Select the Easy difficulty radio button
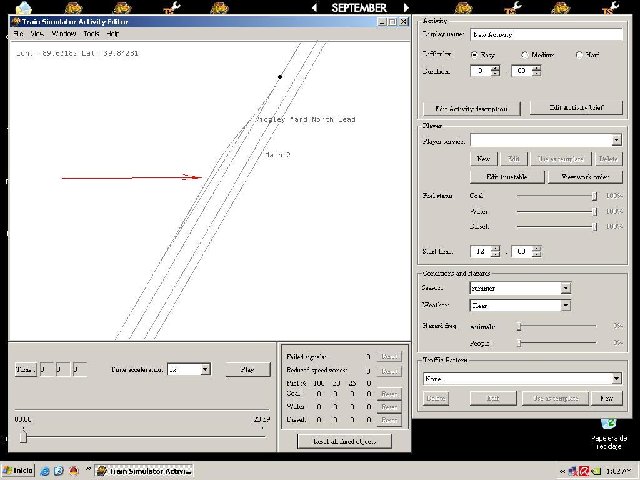 point(474,54)
